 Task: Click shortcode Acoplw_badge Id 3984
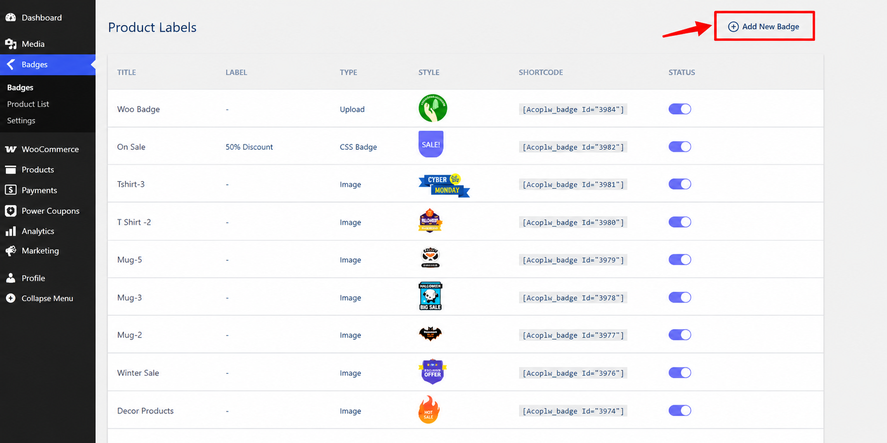(x=573, y=109)
